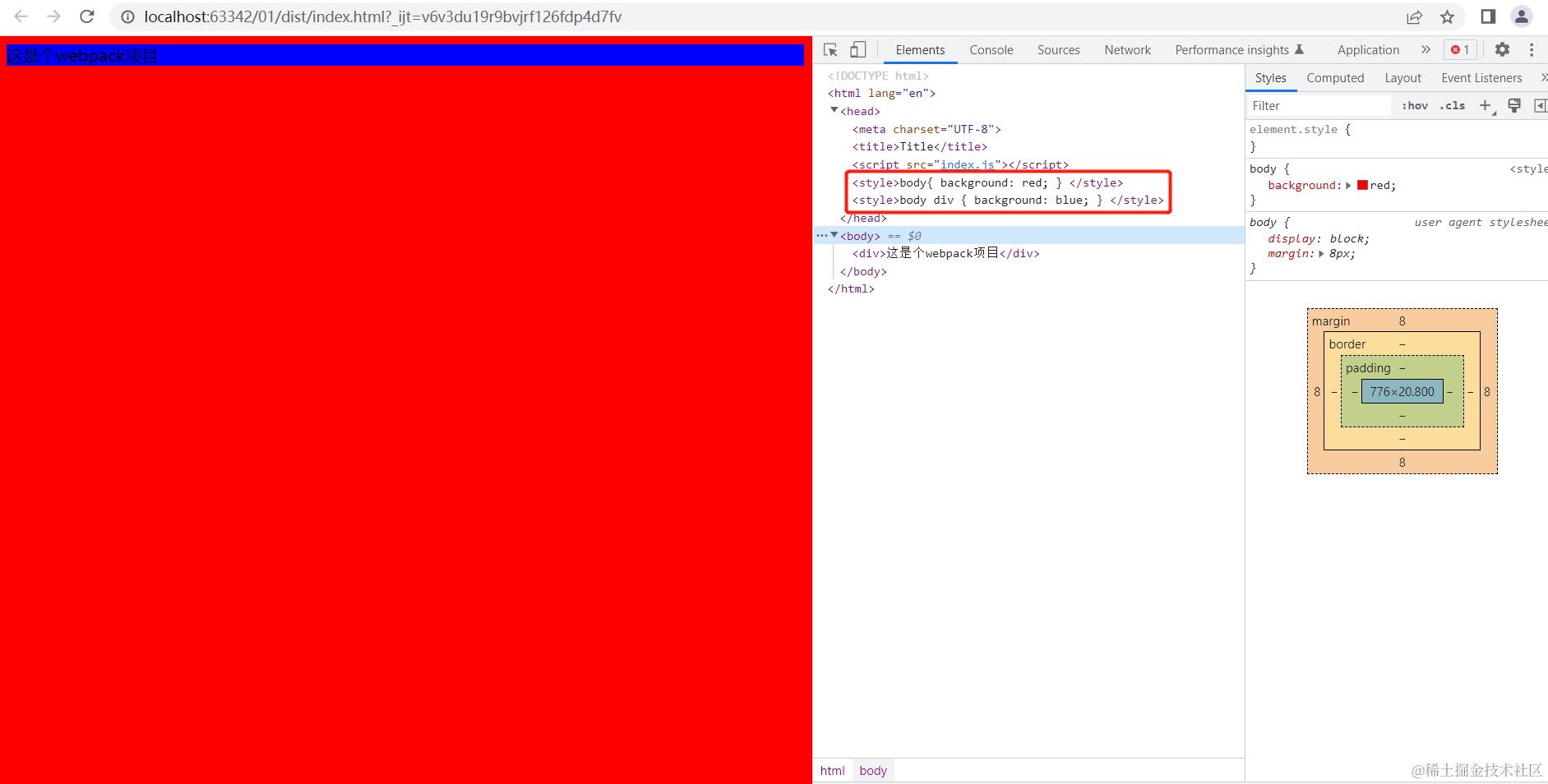The image size is (1548, 784).
Task: Click the browser back arrow
Action: (21, 16)
